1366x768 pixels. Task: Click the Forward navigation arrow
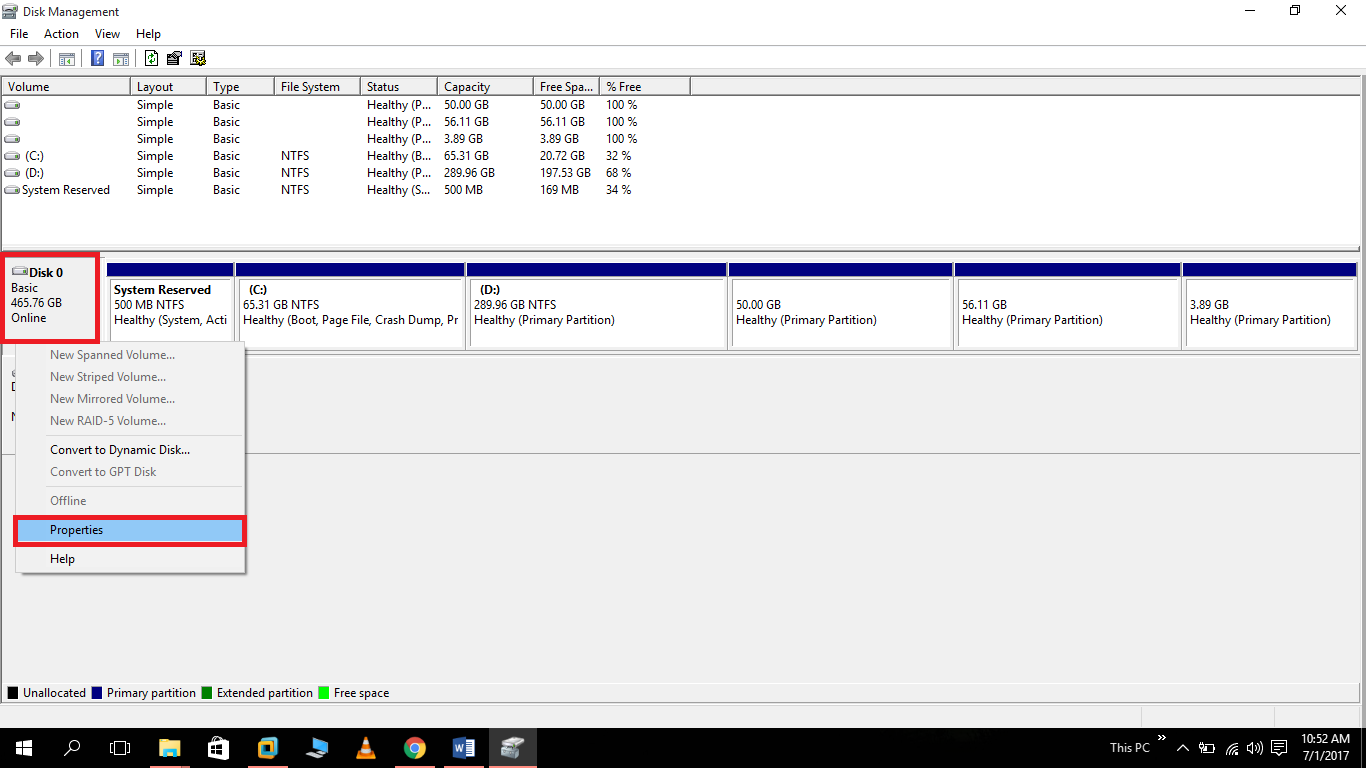click(x=37, y=57)
